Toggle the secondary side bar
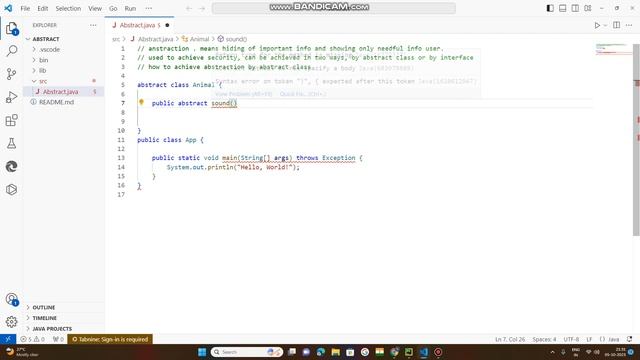This screenshot has width=640, height=360. tap(575, 8)
